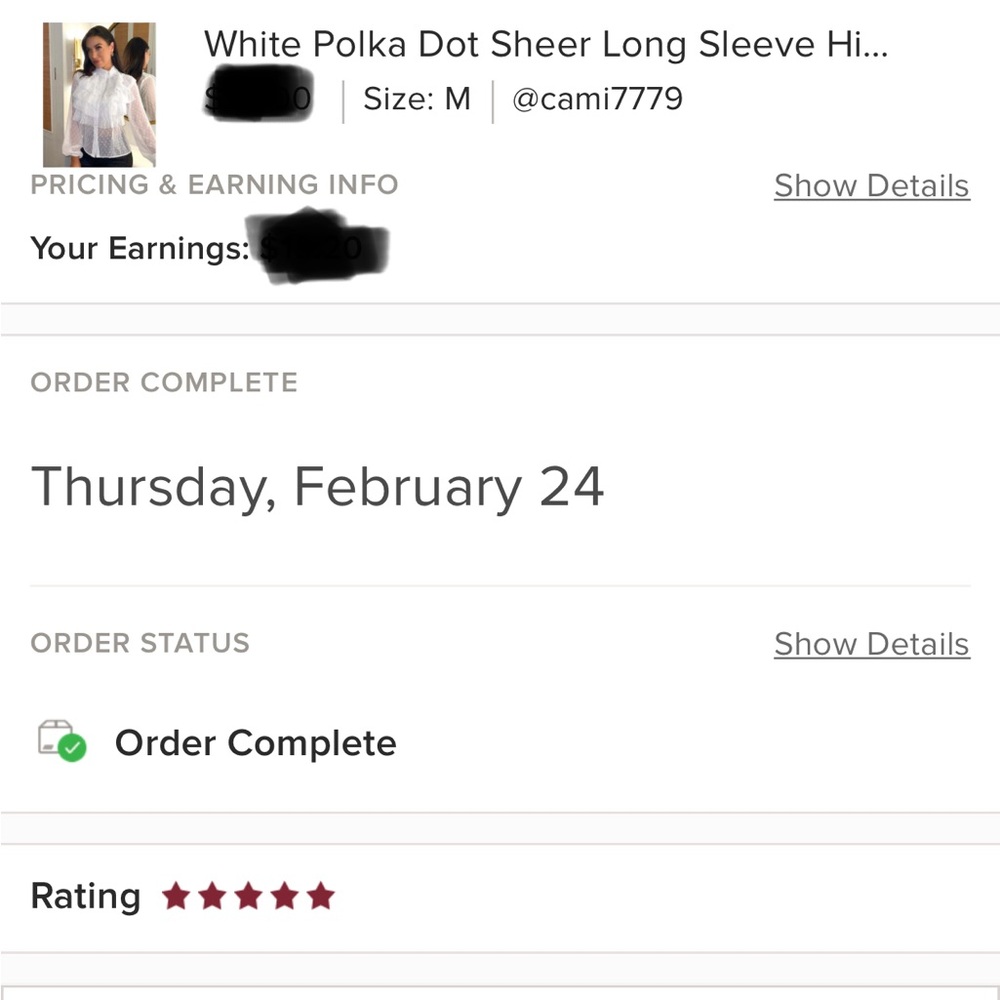Select the second rating star
Viewport: 1000px width, 1000px height.
click(x=212, y=895)
